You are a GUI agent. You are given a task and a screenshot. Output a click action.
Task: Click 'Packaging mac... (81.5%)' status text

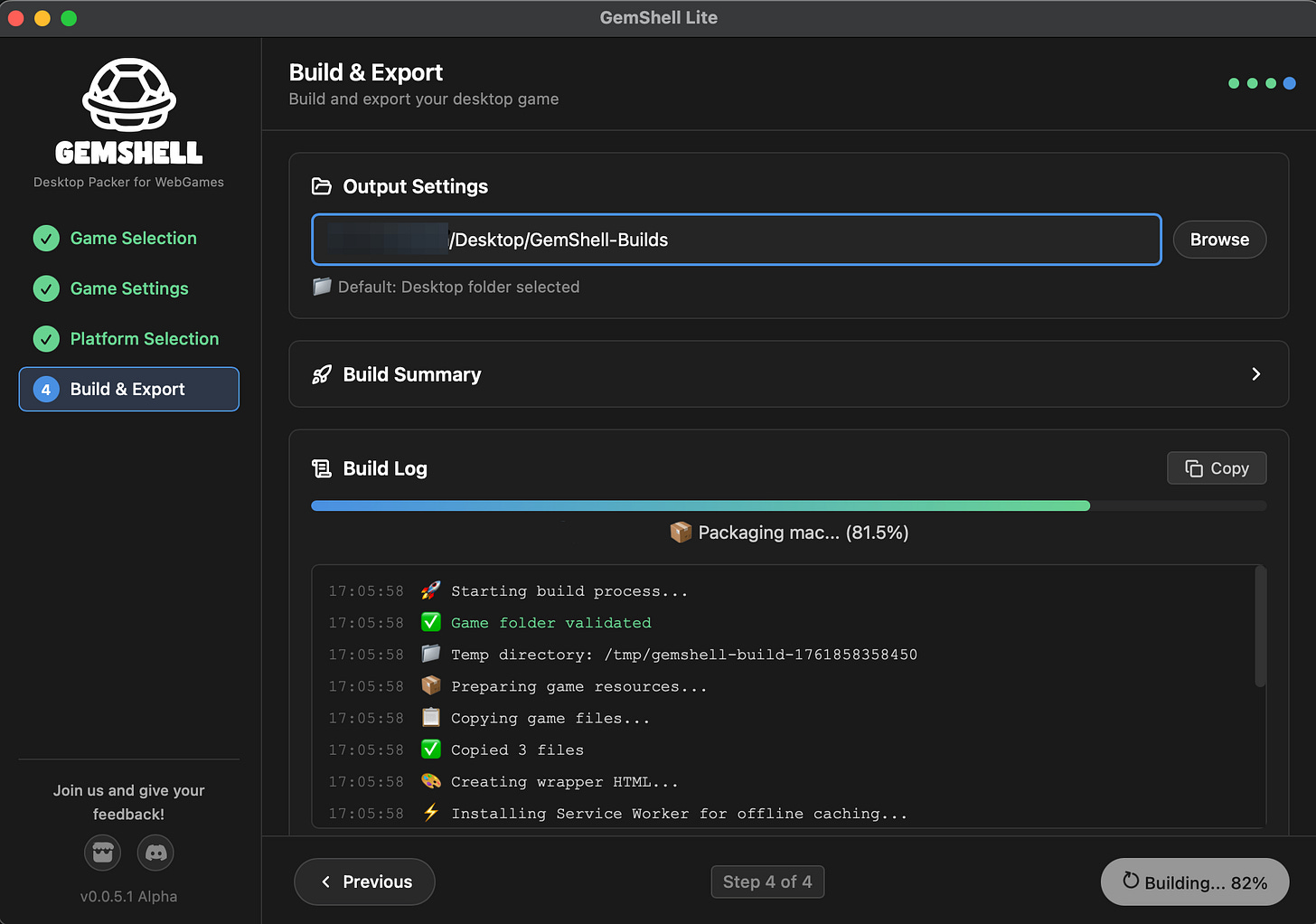point(804,533)
